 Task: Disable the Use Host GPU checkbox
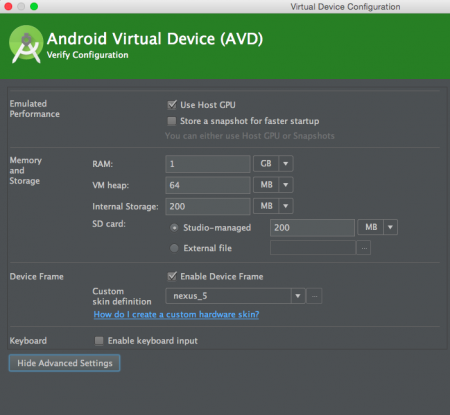[x=172, y=105]
